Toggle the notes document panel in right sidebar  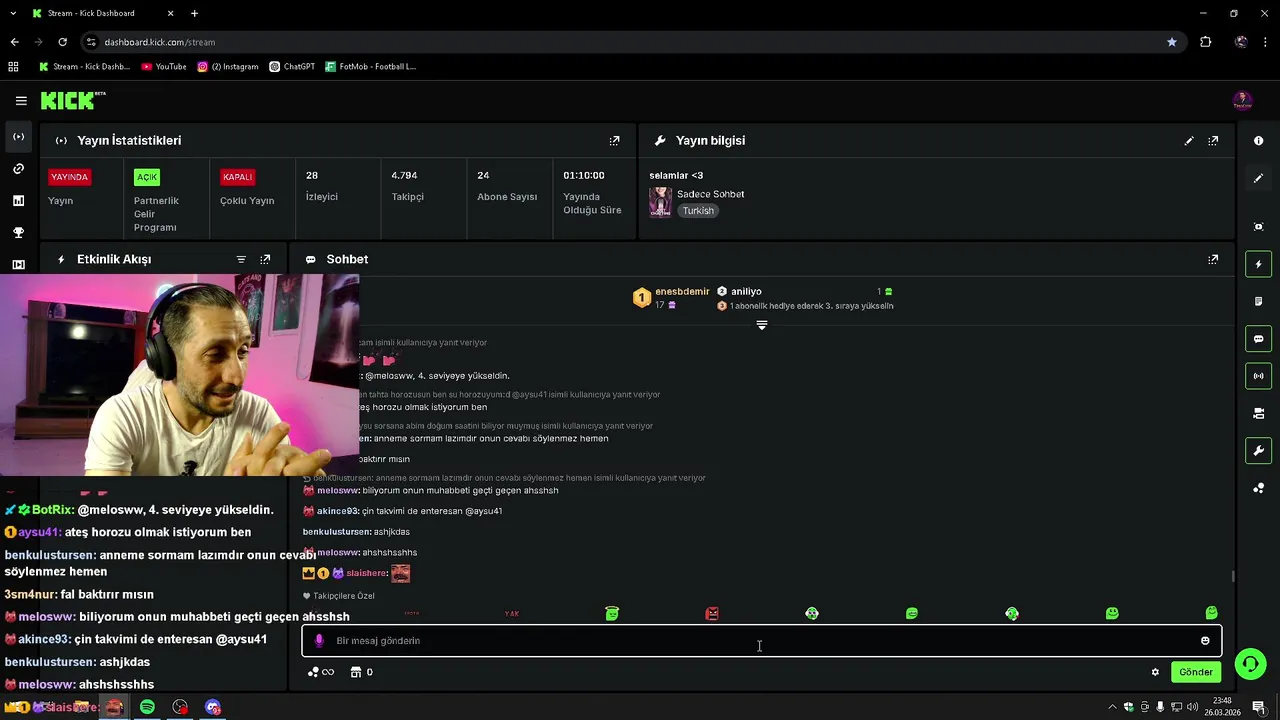pos(1258,301)
